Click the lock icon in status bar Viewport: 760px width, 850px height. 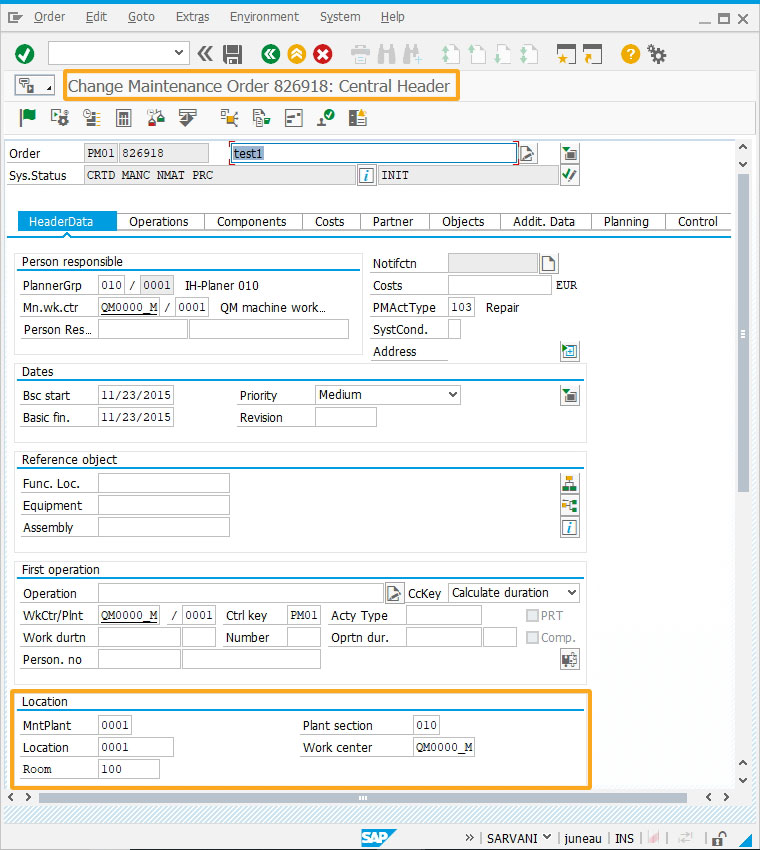[719, 838]
